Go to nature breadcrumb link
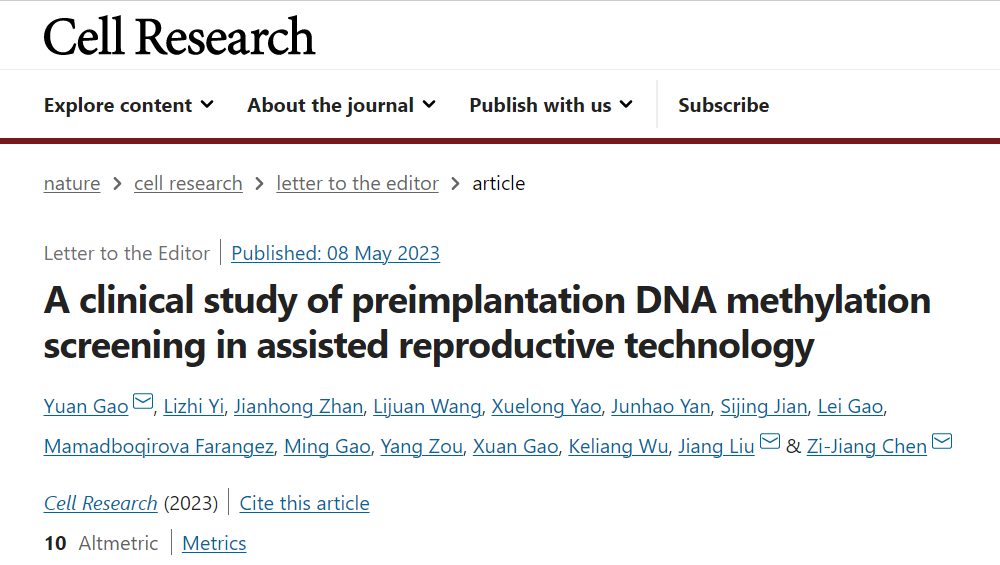This screenshot has width=1000, height=565. (72, 183)
